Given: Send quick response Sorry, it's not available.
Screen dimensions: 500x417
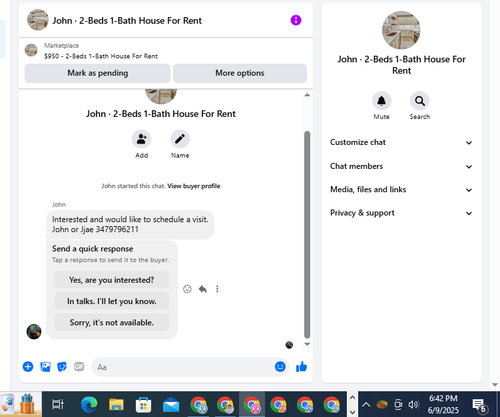Looking at the screenshot, I should point(112,322).
